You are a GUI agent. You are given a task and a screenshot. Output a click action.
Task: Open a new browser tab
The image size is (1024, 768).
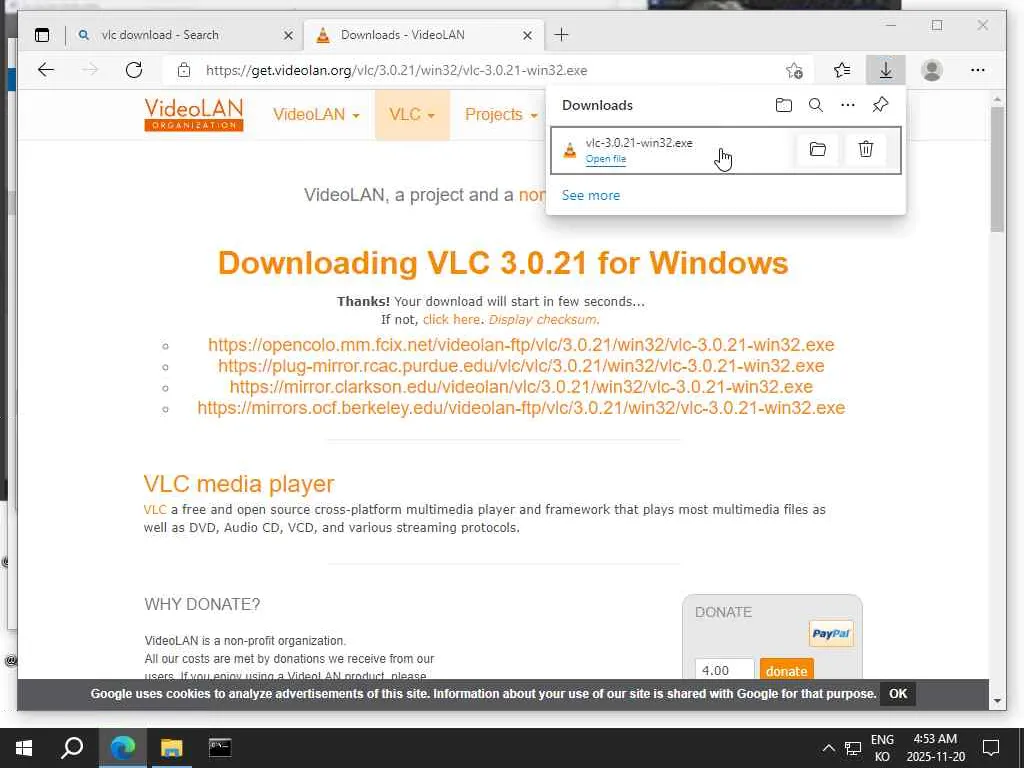click(x=562, y=35)
